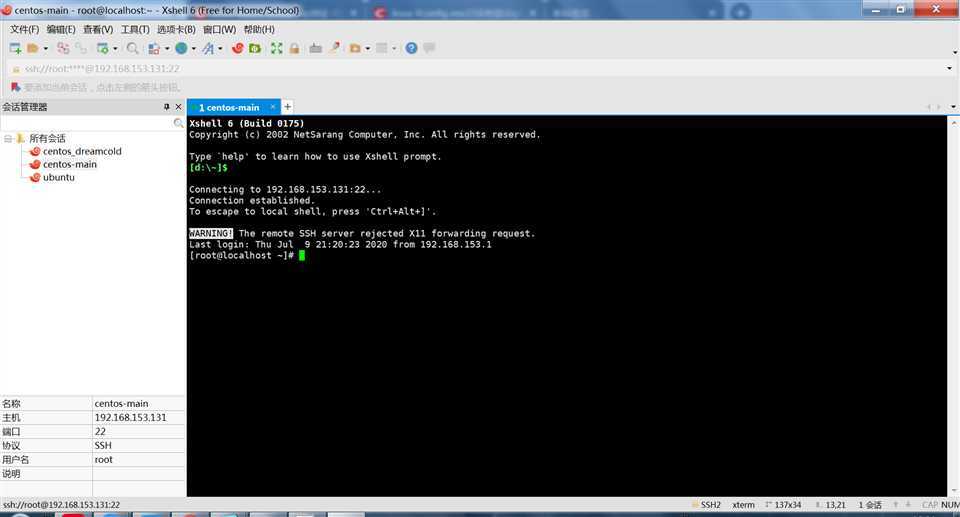Expand the font dropdown arrow
Image resolution: width=960 pixels, height=517 pixels.
[x=220, y=48]
